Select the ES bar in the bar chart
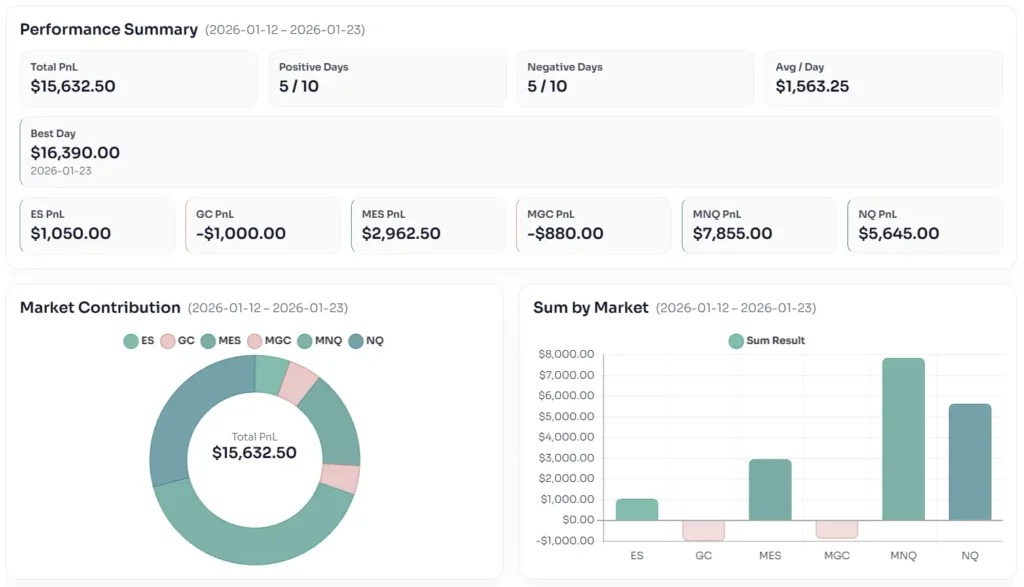Viewport: 1024px width, 587px height. coord(637,509)
